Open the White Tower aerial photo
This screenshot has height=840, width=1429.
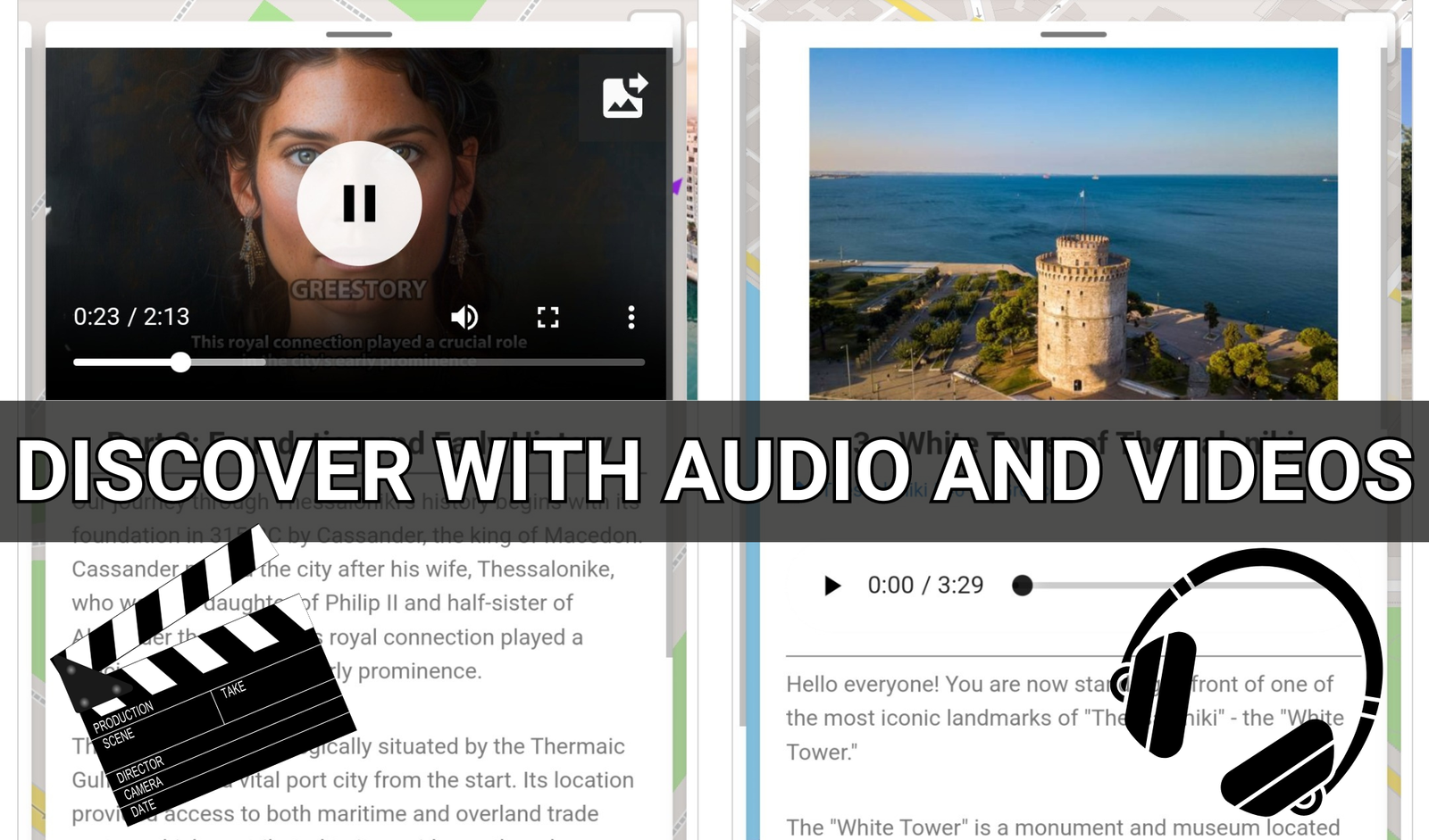tap(1074, 223)
